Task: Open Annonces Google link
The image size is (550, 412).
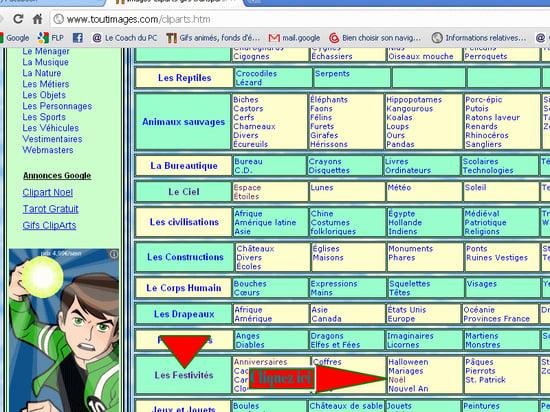Action: point(57,175)
